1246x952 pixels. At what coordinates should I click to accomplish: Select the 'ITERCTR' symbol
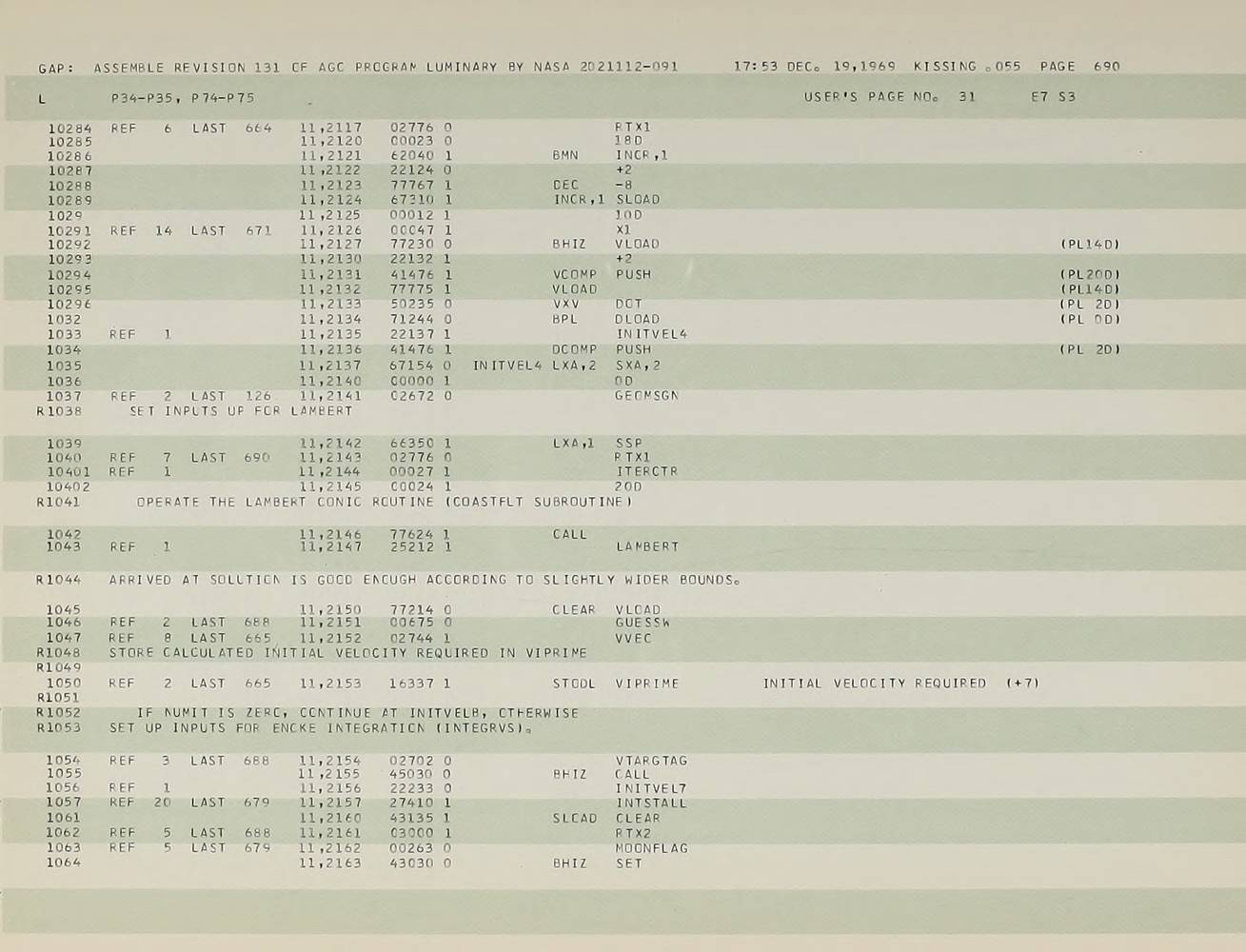(646, 471)
